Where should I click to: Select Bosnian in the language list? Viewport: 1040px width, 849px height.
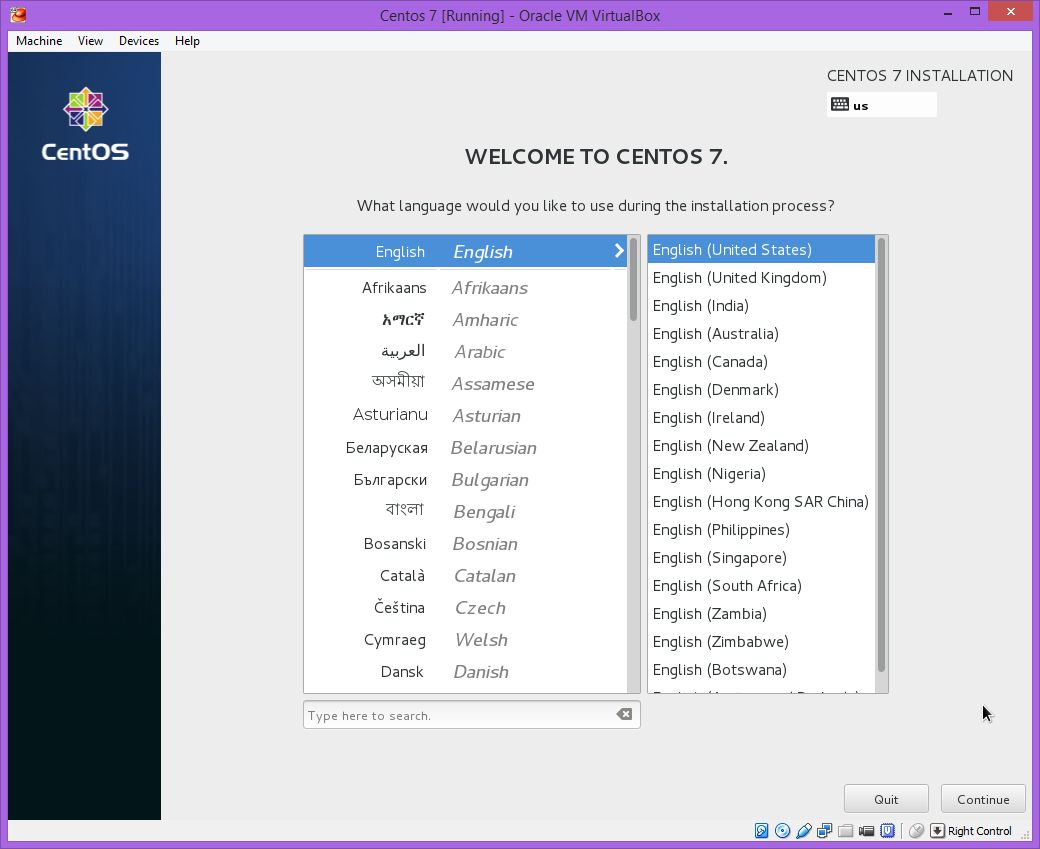pyautogui.click(x=465, y=544)
